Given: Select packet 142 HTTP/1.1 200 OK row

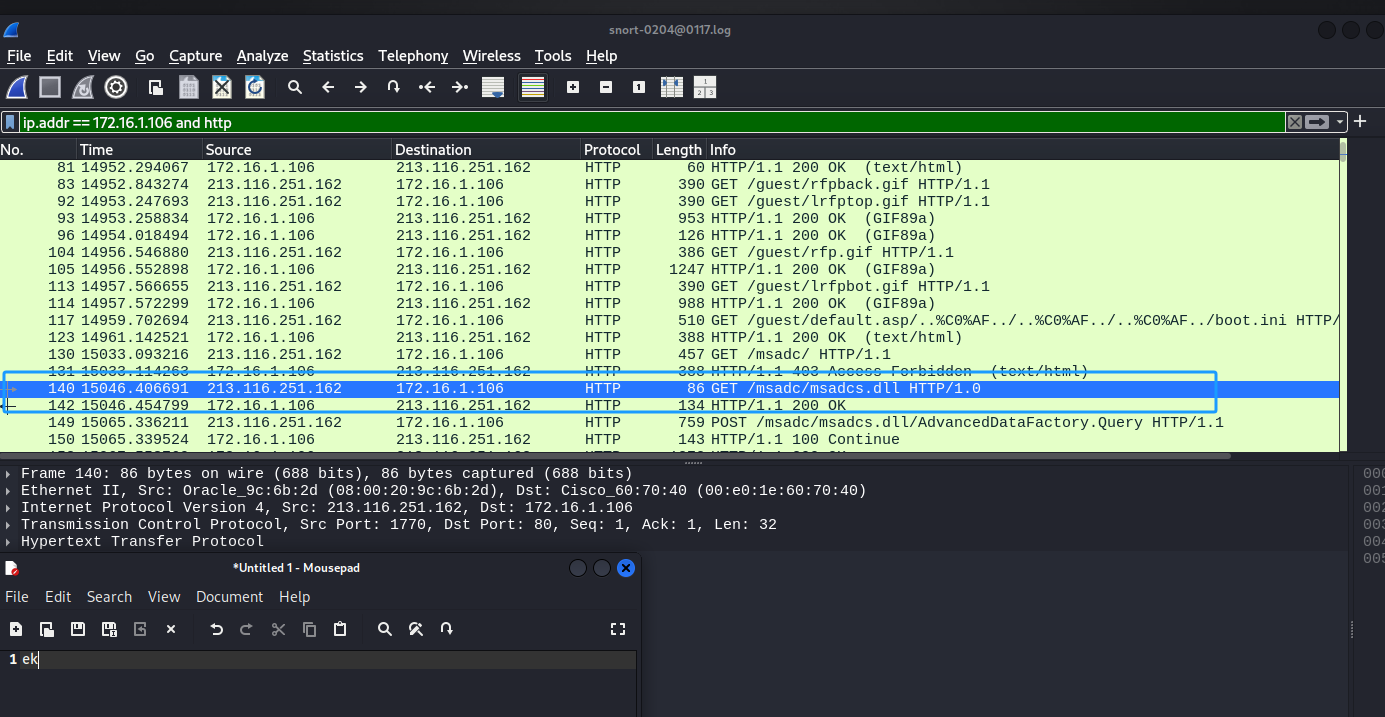Looking at the screenshot, I should click(x=669, y=406).
